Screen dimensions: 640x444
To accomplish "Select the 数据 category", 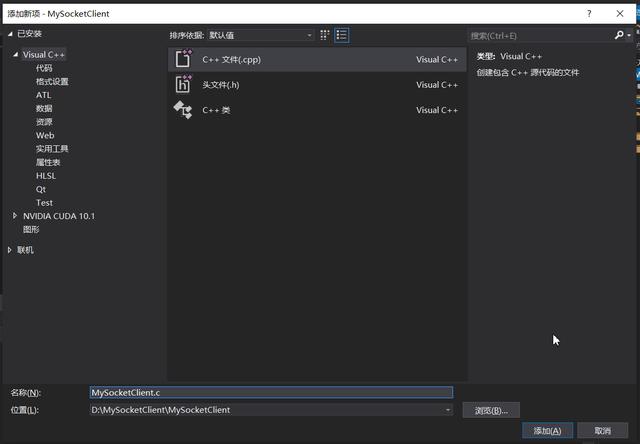I will [x=44, y=108].
